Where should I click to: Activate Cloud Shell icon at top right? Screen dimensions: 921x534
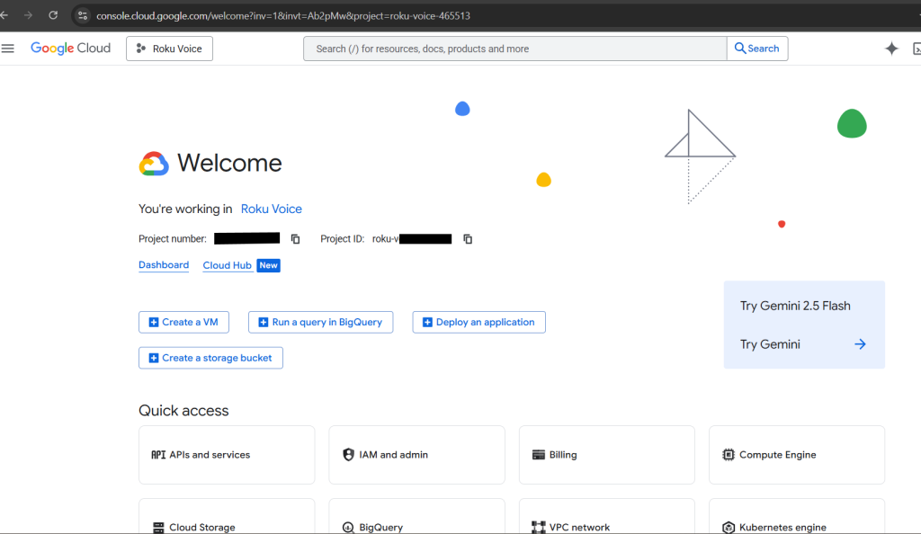(917, 49)
